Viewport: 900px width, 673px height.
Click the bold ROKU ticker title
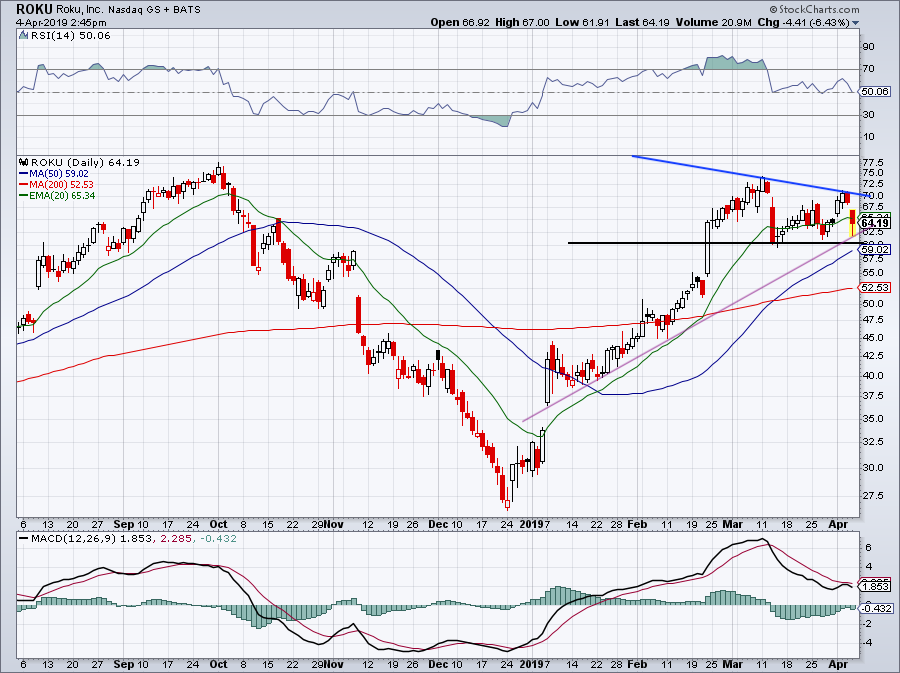pyautogui.click(x=34, y=9)
